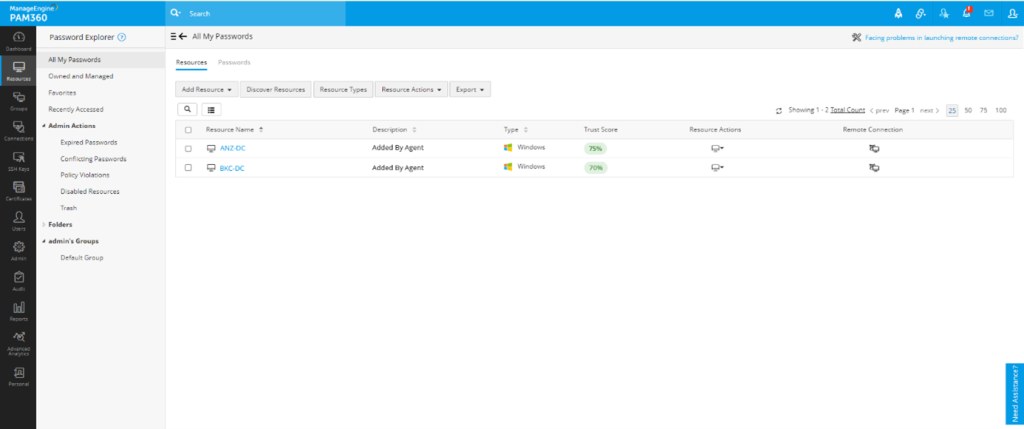Open the BKC-DC resource link
This screenshot has width=1024, height=429.
(232, 168)
